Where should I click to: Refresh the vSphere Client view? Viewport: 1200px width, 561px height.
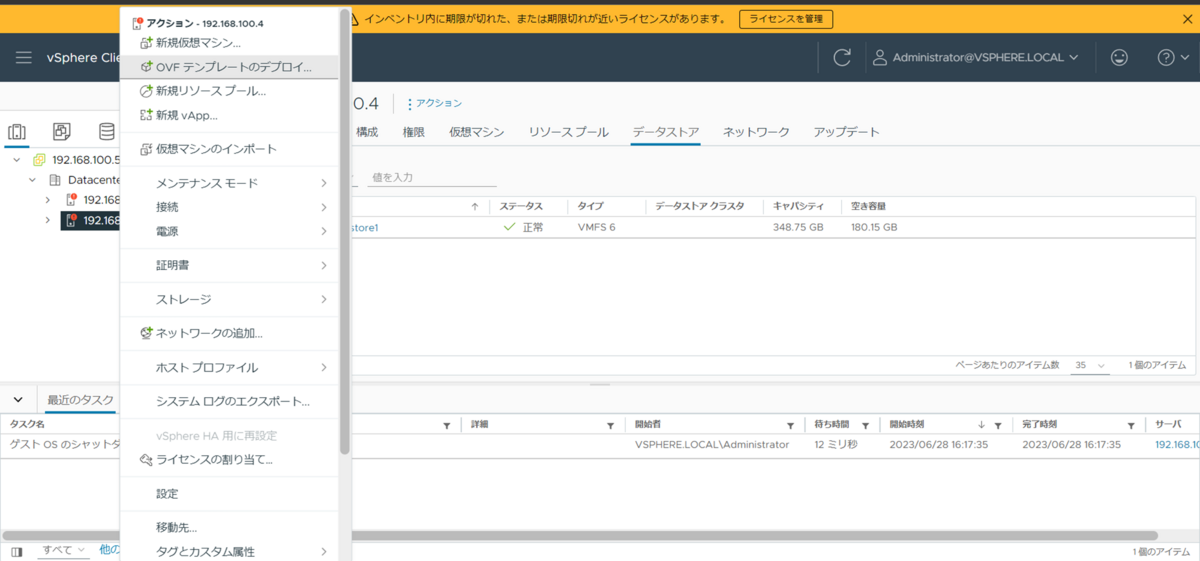[x=842, y=57]
